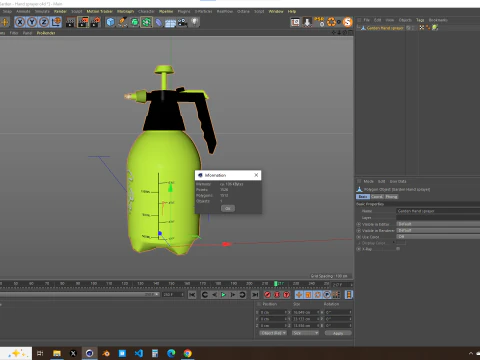Click the texture tag on Garden Hand sprayer

pyautogui.click(x=422, y=28)
